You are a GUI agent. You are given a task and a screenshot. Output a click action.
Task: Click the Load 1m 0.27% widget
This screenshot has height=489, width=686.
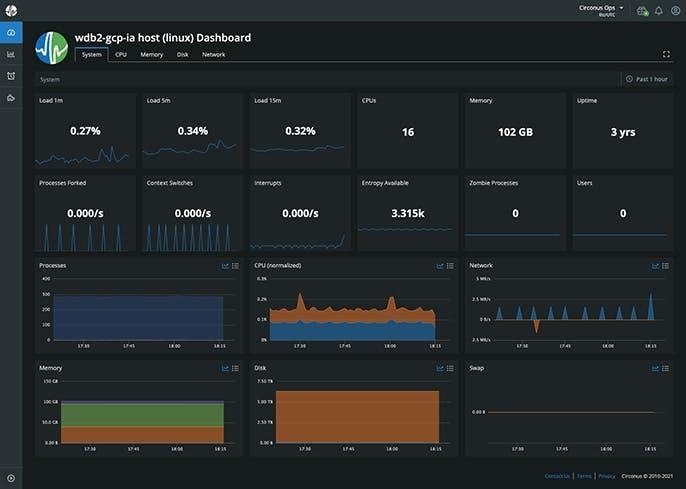coord(85,130)
